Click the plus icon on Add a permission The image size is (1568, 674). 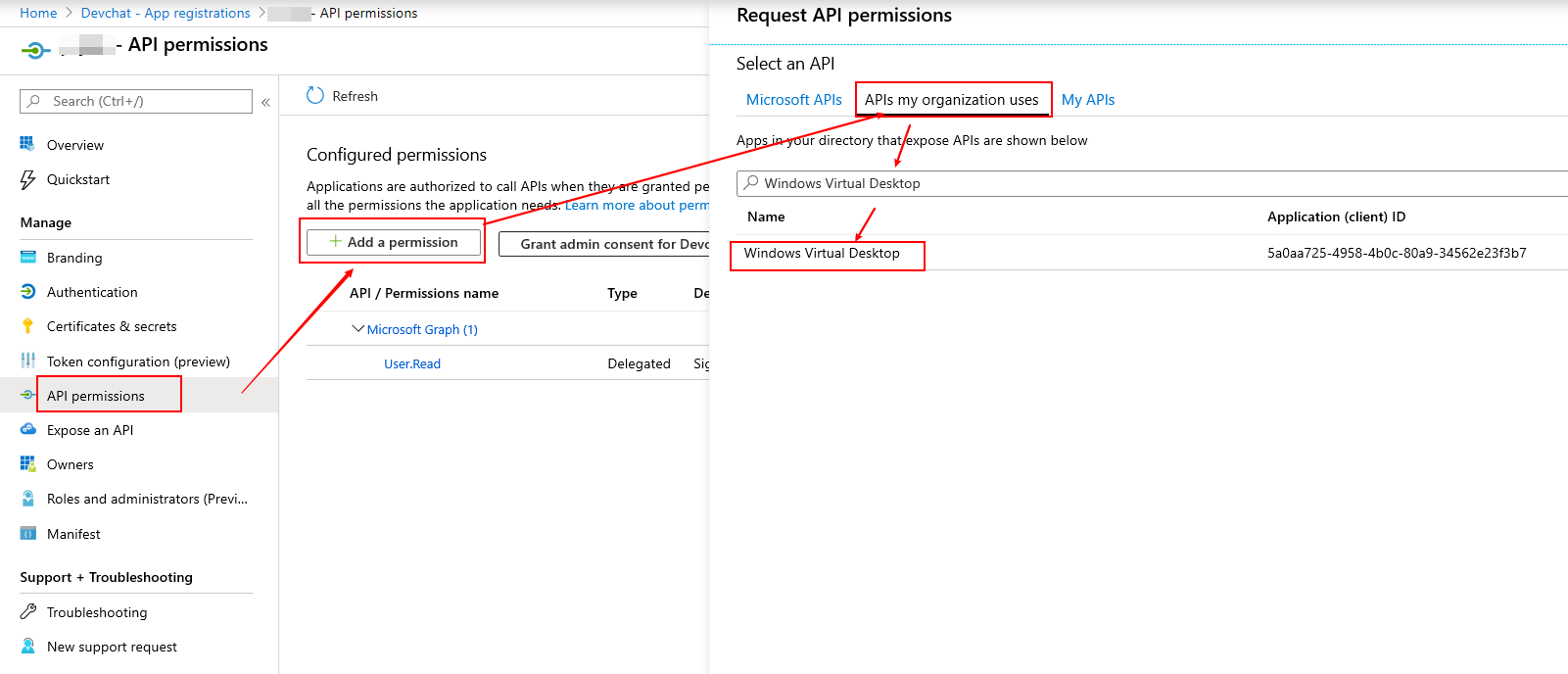click(336, 241)
